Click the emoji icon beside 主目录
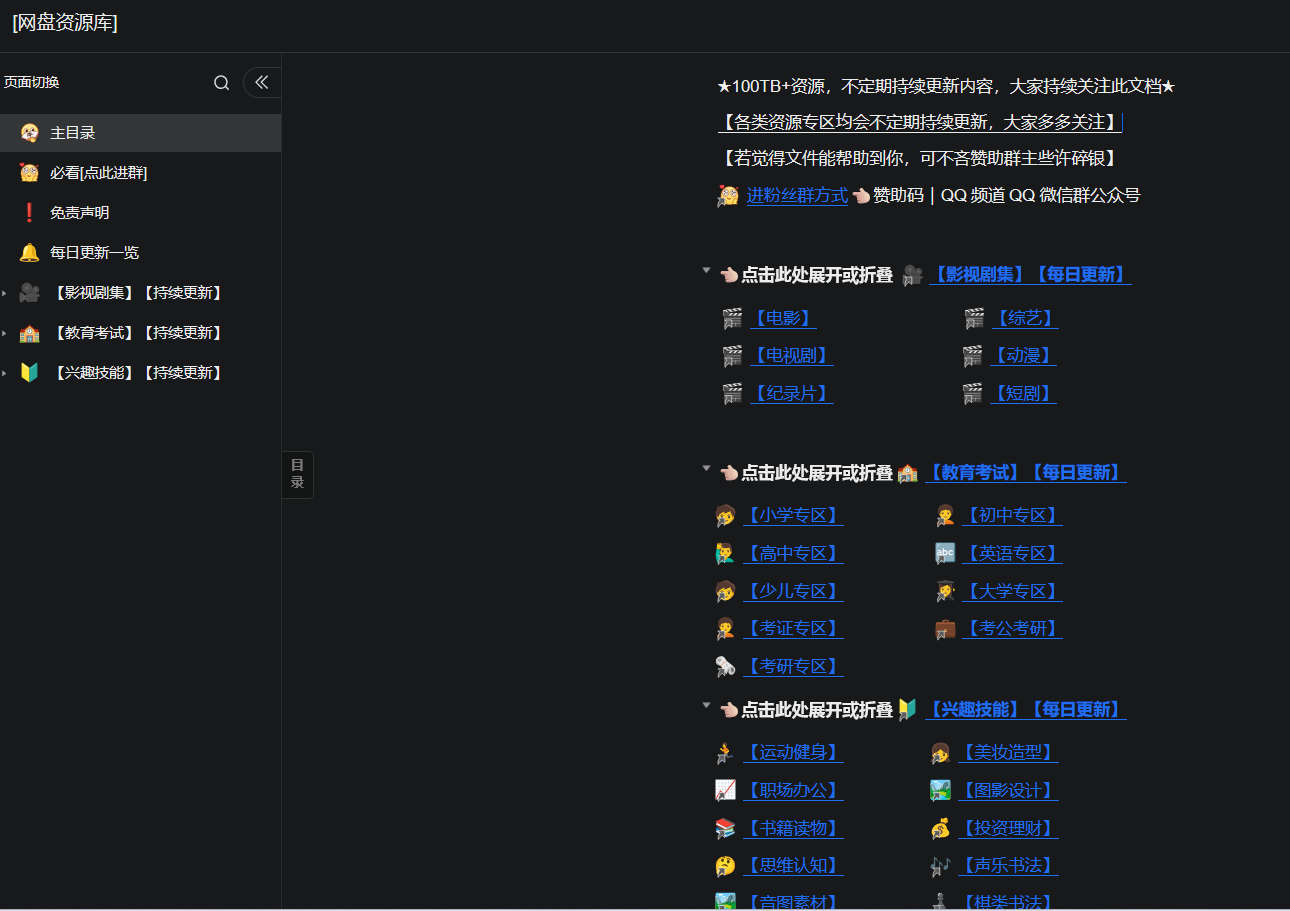1290x911 pixels. point(29,133)
